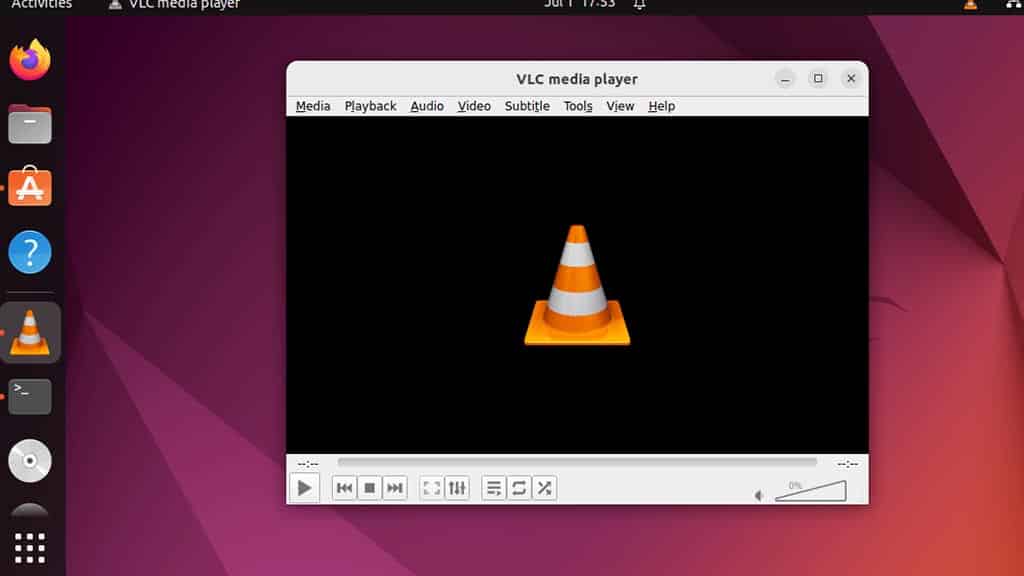
Task: Open Files manager from the dock
Action: point(30,124)
